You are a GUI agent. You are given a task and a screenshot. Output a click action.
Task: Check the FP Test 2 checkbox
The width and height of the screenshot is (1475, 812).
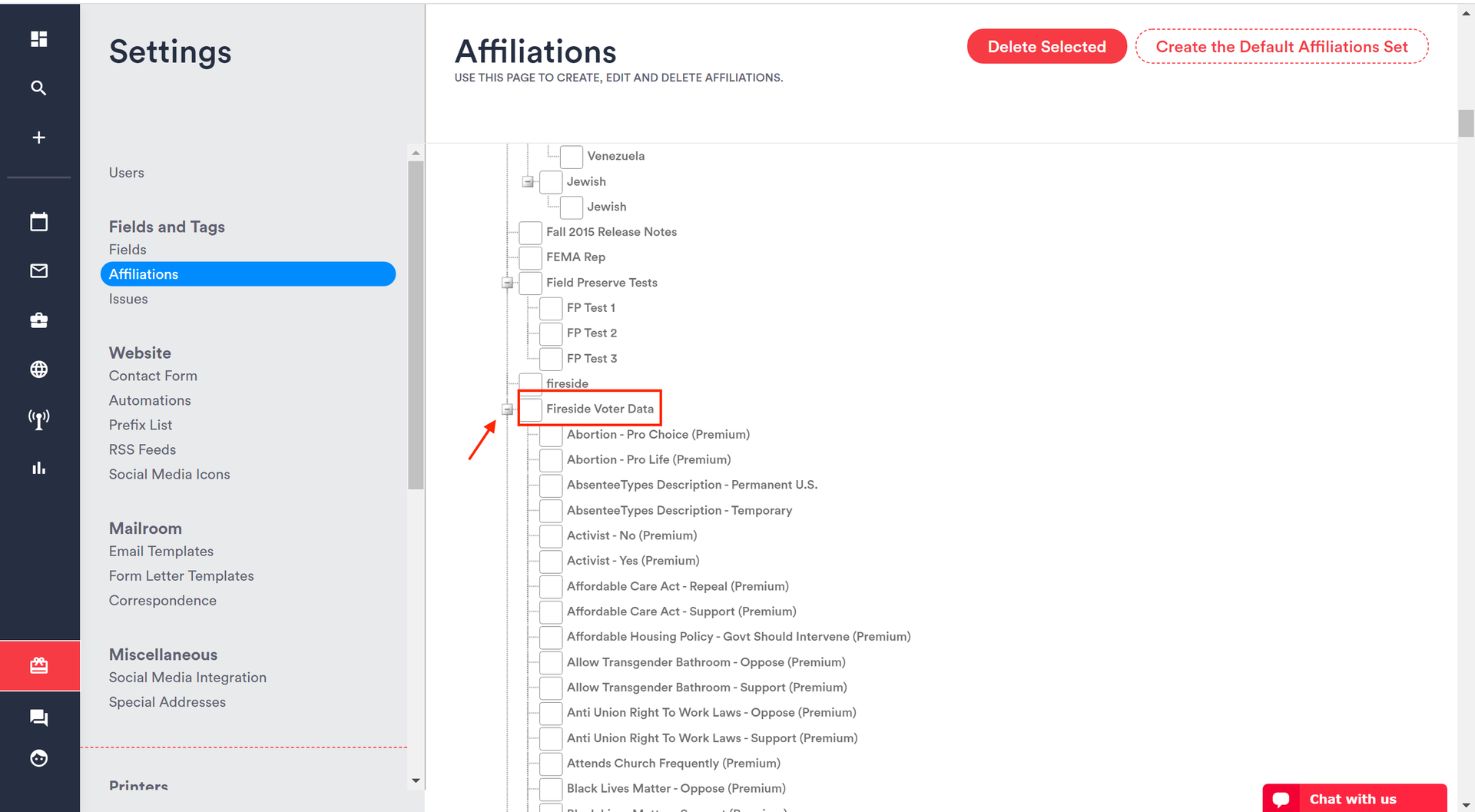tap(551, 333)
